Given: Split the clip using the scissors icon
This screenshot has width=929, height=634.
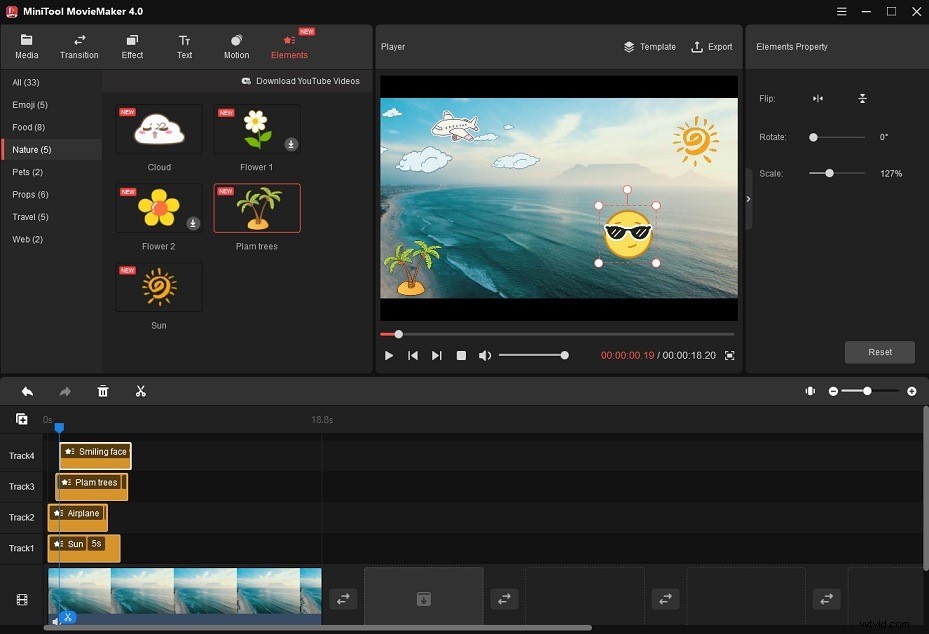Looking at the screenshot, I should click(x=141, y=391).
